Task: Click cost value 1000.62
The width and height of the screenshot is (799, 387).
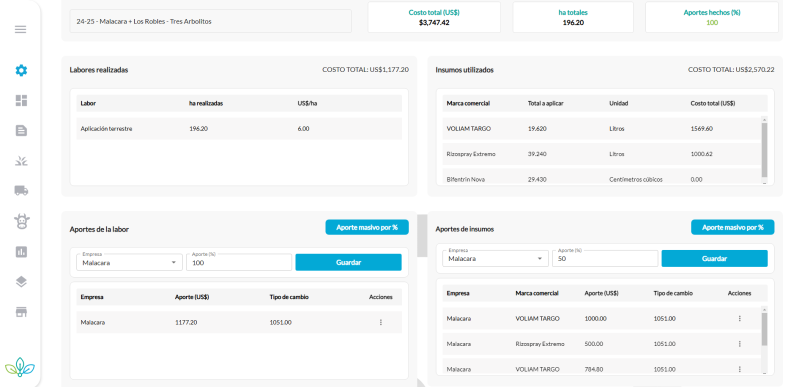Action: (x=702, y=154)
